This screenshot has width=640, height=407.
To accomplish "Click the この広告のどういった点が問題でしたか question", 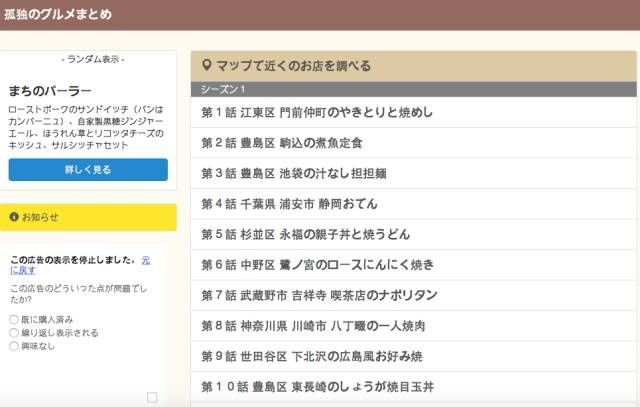I will tap(79, 294).
